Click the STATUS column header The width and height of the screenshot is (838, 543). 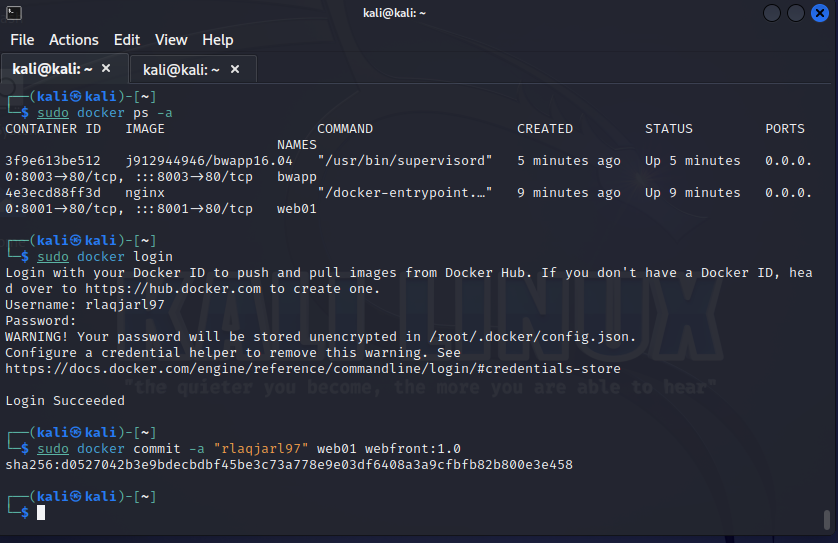[669, 129]
